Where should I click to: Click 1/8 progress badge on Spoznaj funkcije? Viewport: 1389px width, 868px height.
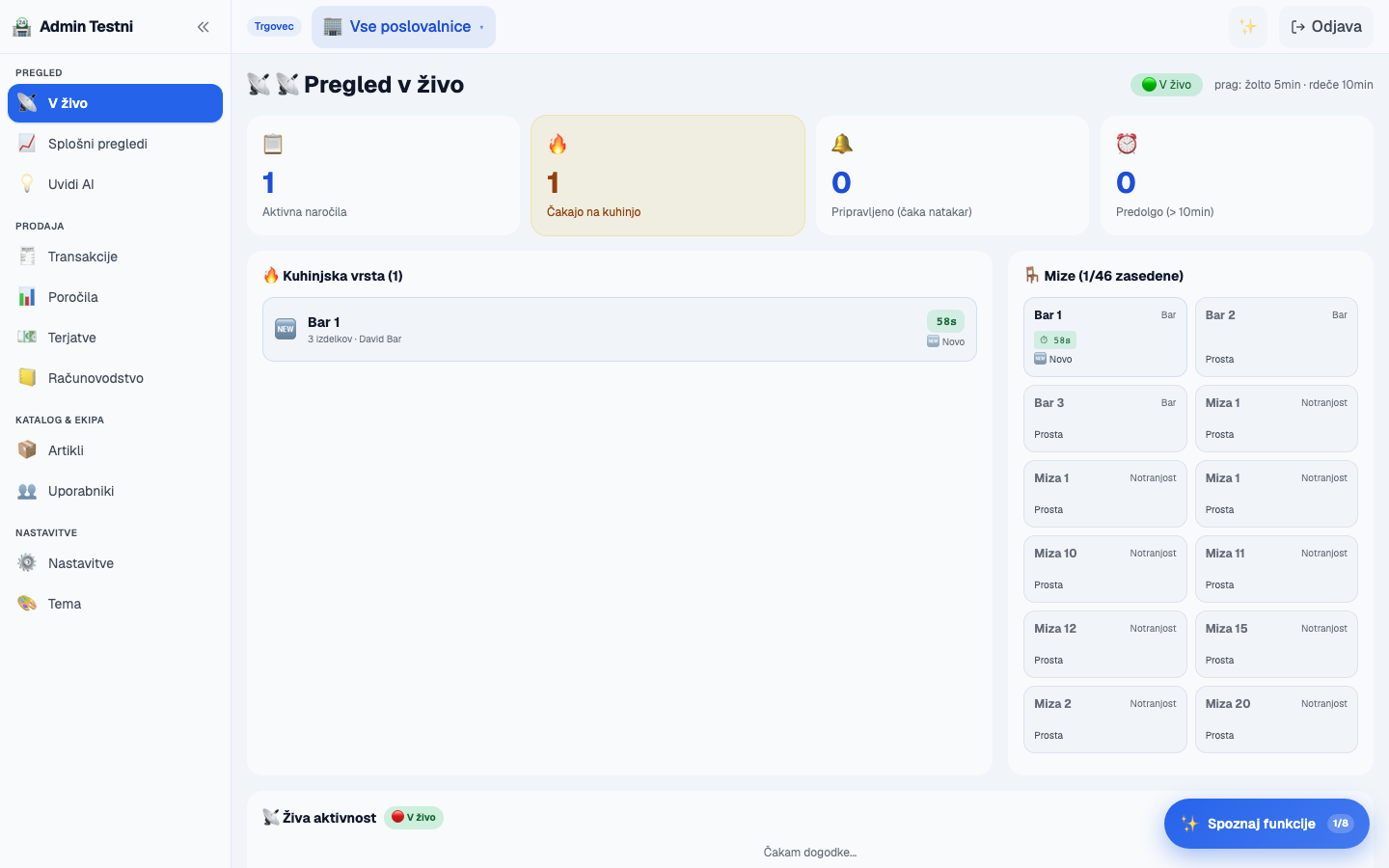1341,824
